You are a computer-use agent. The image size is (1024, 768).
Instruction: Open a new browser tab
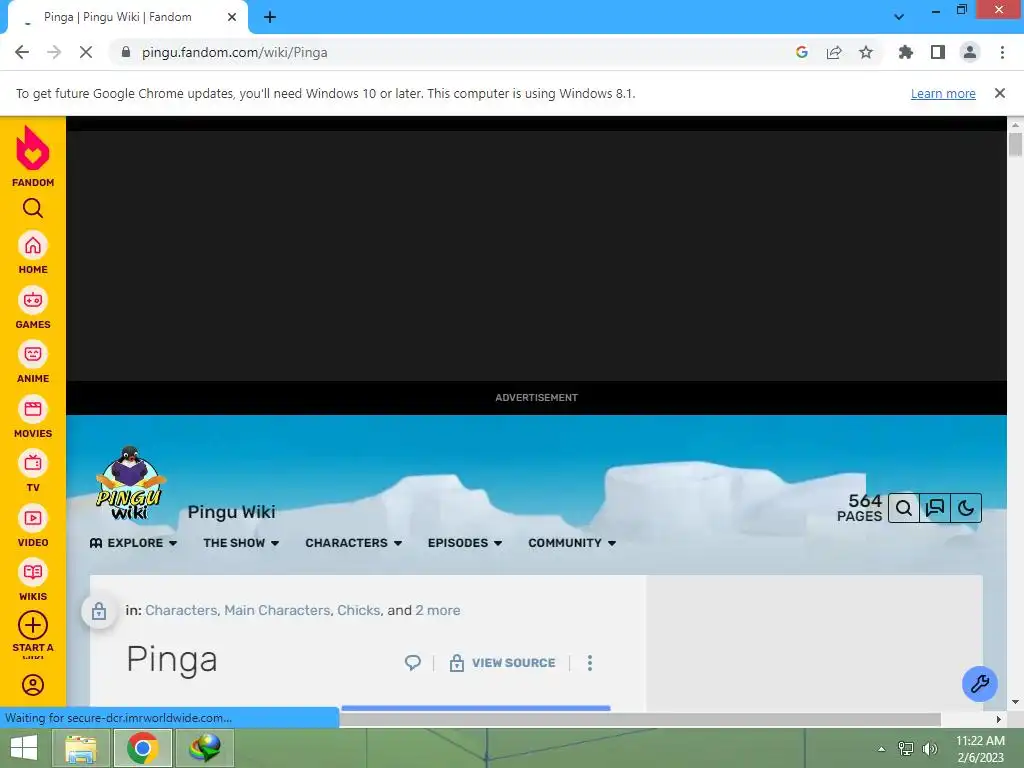point(270,17)
